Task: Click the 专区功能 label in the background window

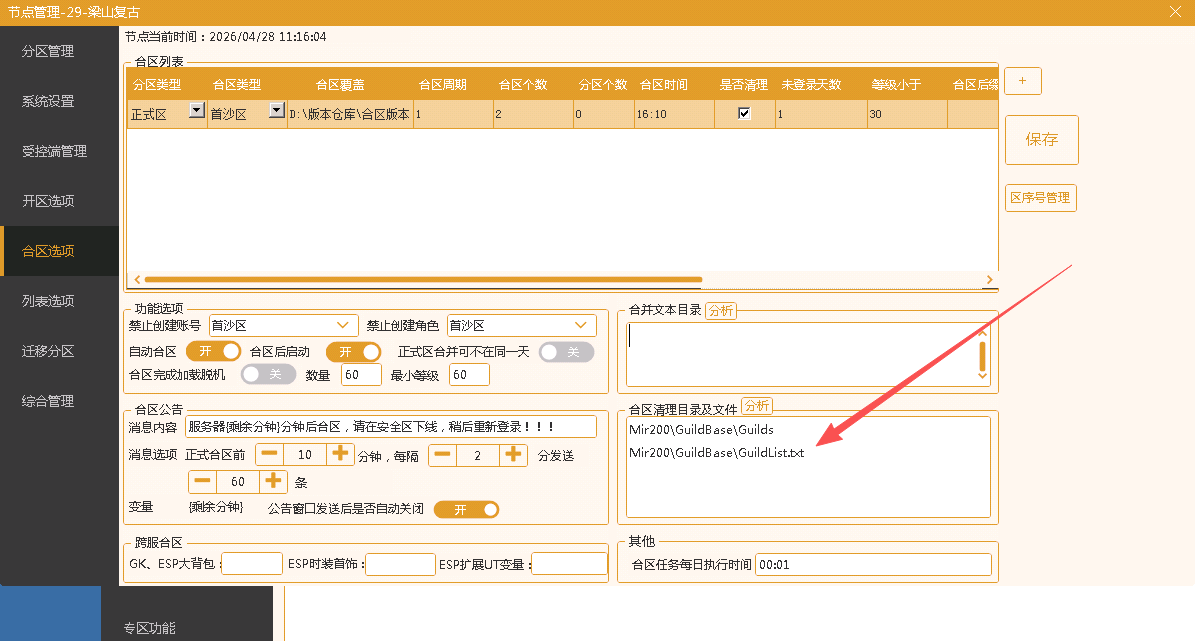Action: [x=149, y=628]
